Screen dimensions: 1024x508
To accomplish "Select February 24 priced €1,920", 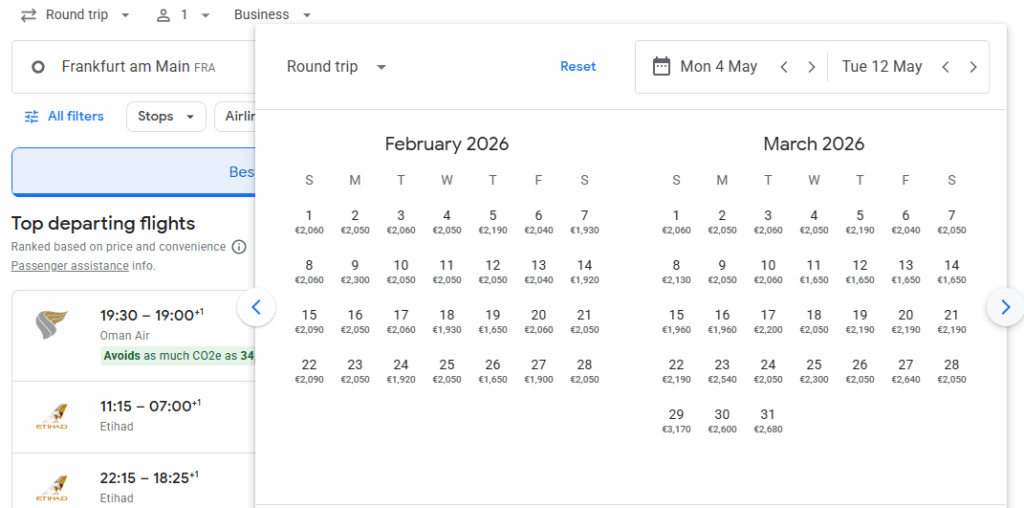I will click(401, 371).
